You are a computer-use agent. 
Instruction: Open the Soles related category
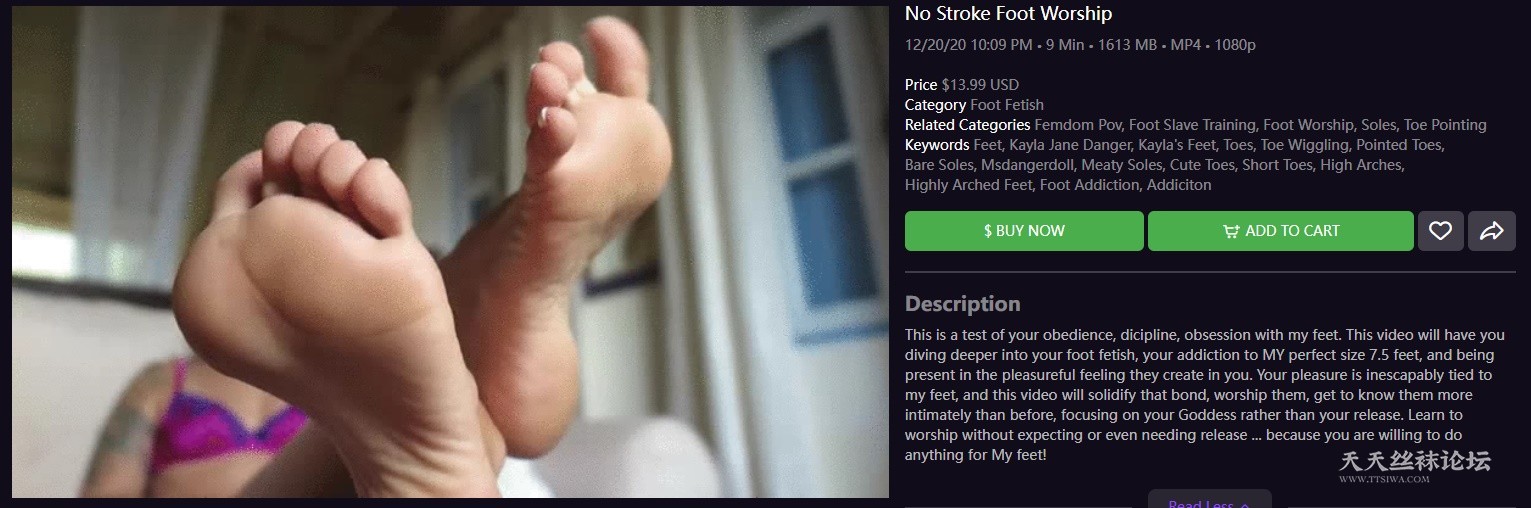pyautogui.click(x=1378, y=125)
